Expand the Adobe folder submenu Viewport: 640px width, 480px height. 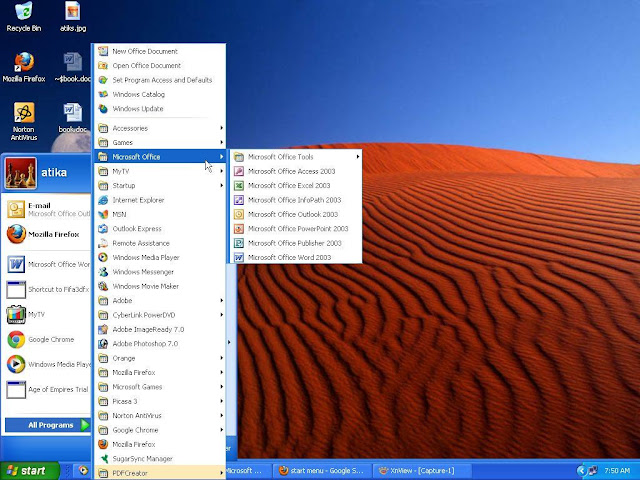click(x=160, y=300)
